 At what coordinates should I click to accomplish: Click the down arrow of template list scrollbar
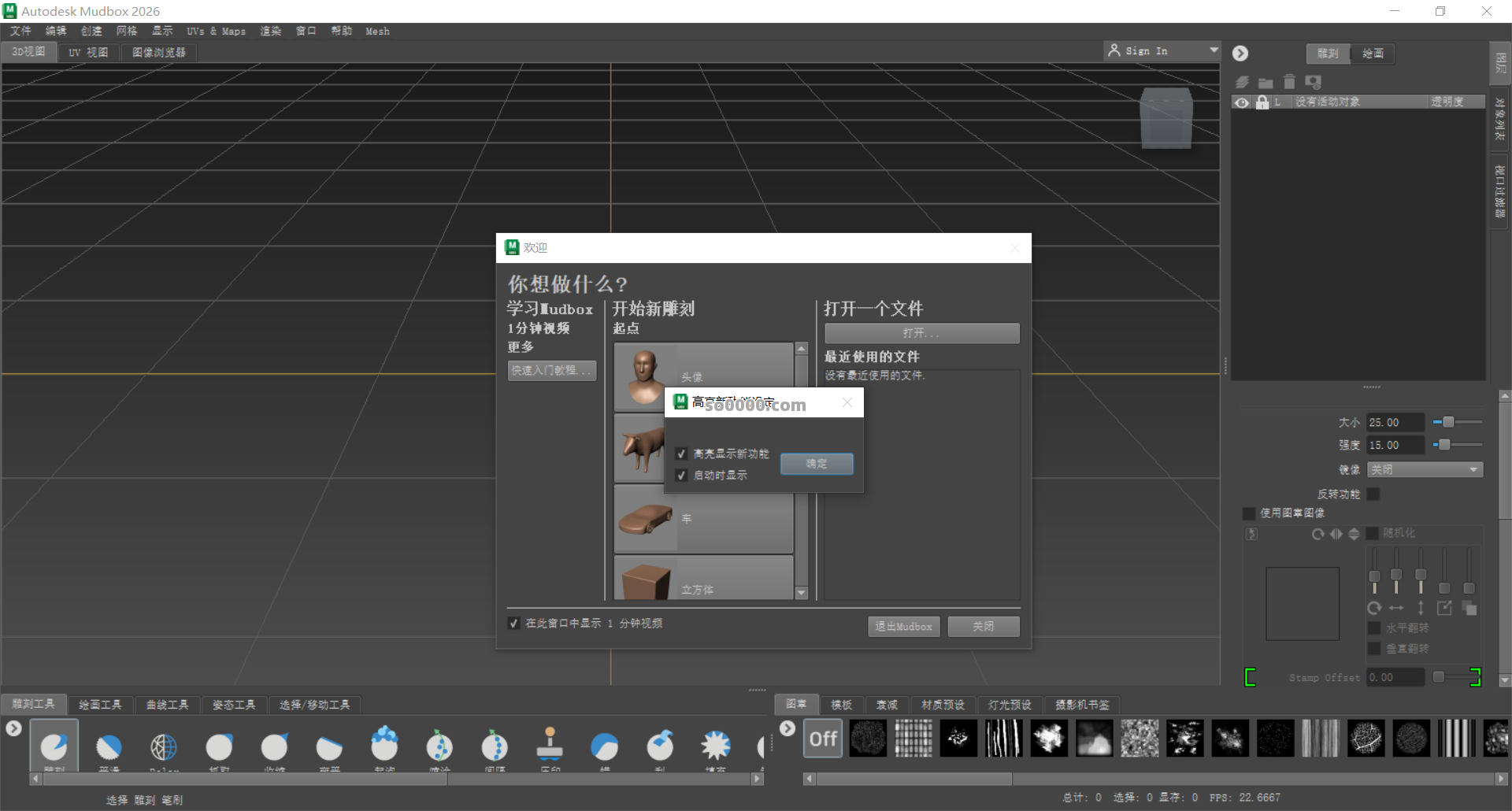pos(802,593)
